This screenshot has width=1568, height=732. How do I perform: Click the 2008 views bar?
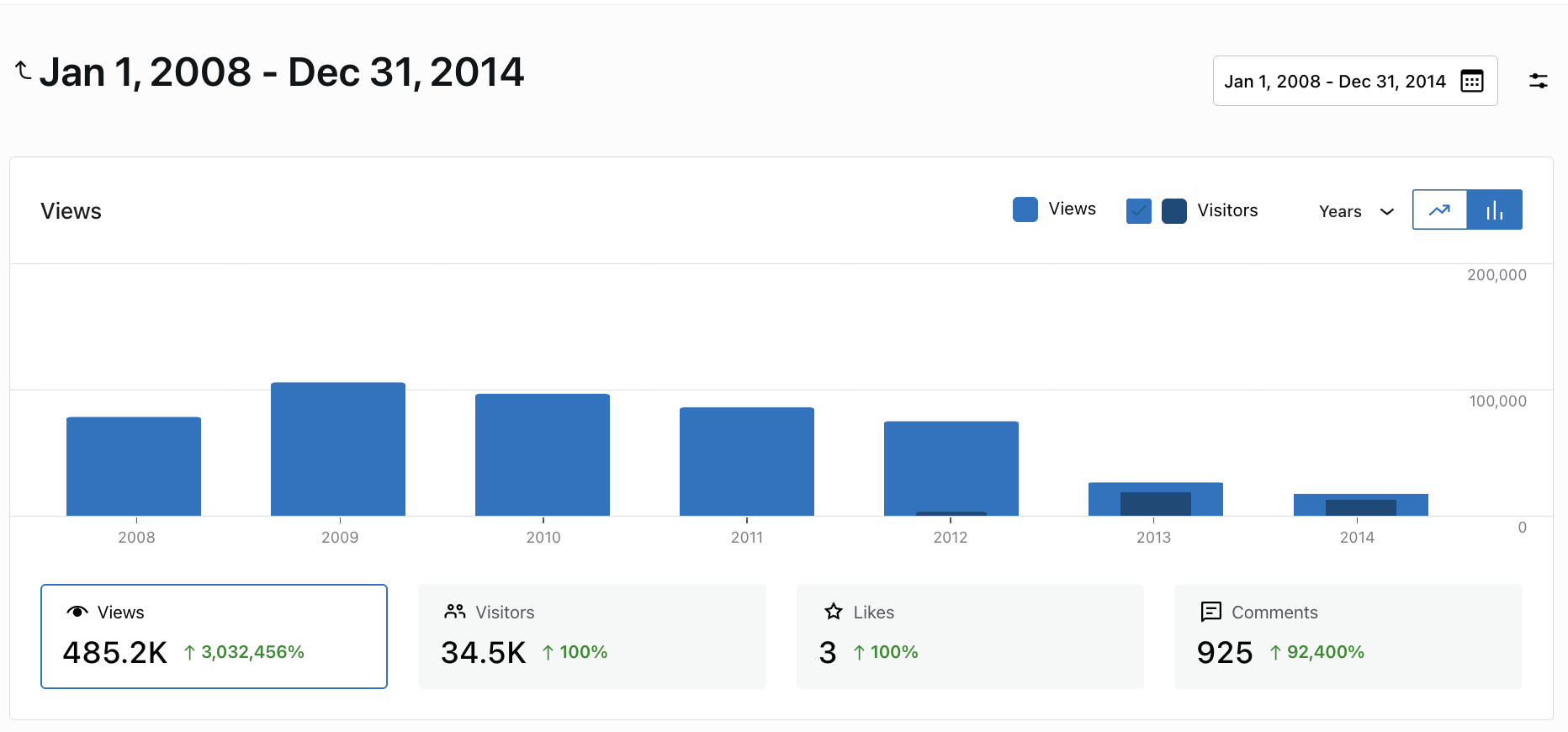click(x=134, y=466)
